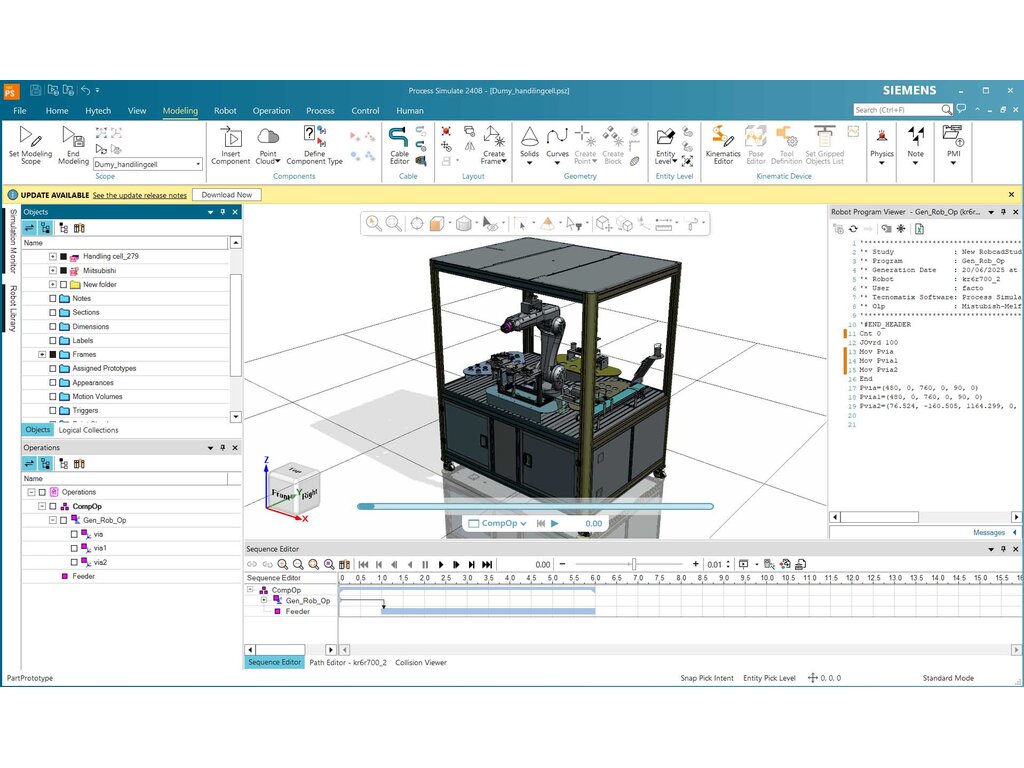Click Download Now button

(x=227, y=195)
